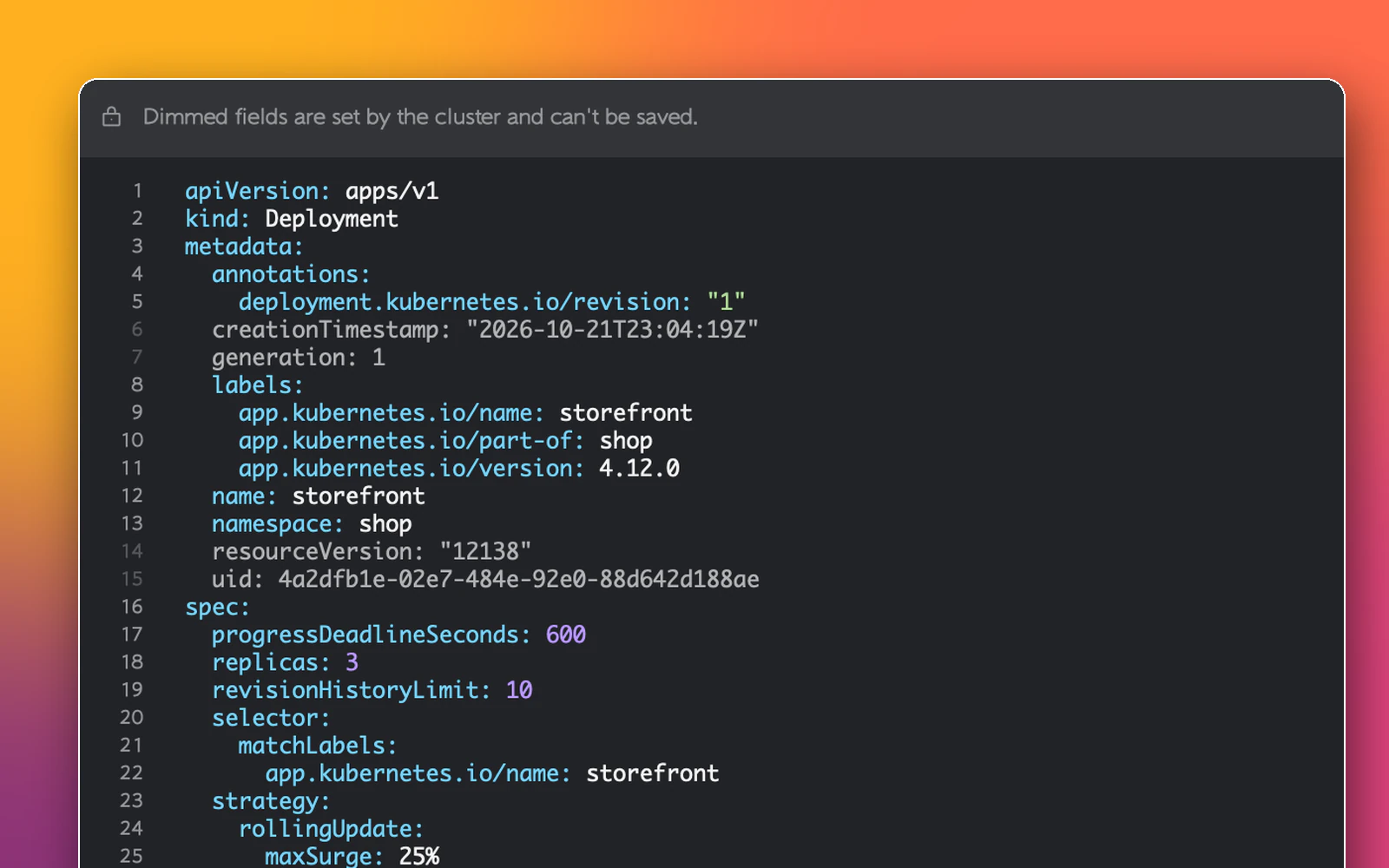Click the dimmed creationTimestamp field
The height and width of the screenshot is (868, 1389).
tap(331, 330)
